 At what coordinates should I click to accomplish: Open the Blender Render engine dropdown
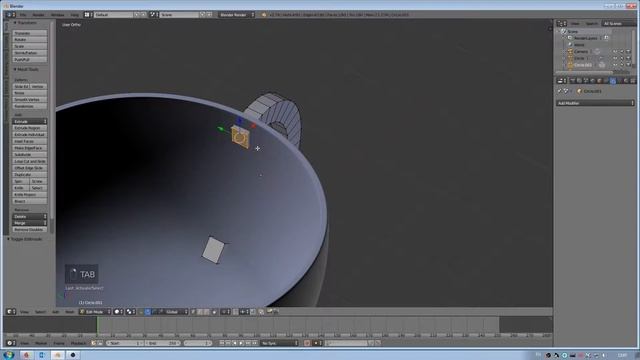pos(236,15)
